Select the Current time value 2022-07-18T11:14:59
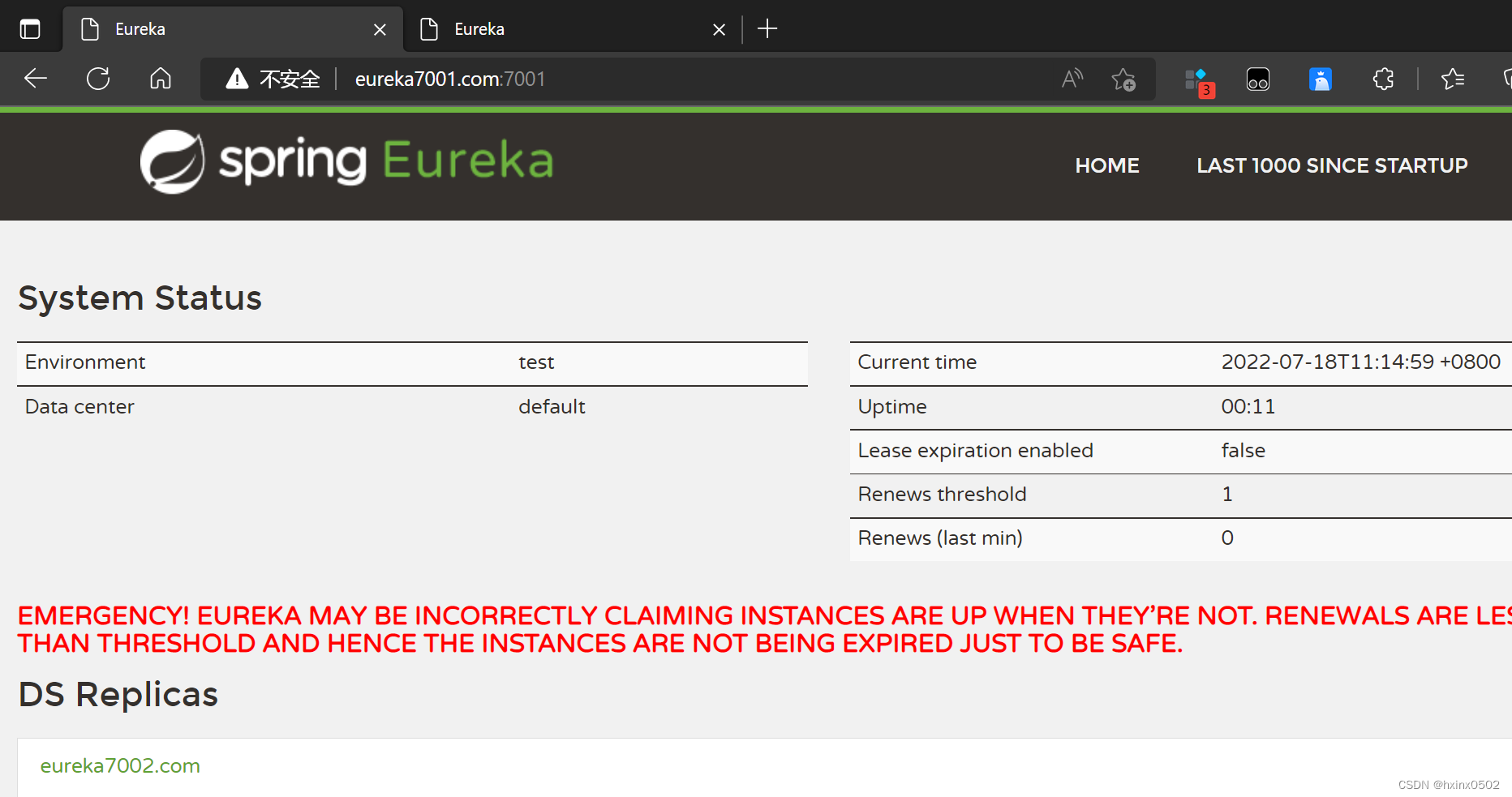Image resolution: width=1512 pixels, height=797 pixels. [1360, 362]
